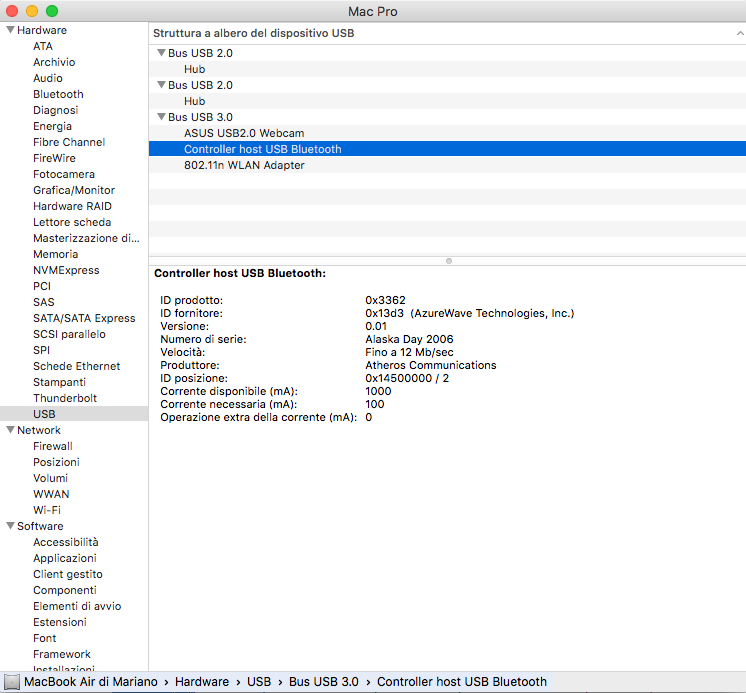Select ASUS USB2.0 Webcam device

click(x=244, y=133)
